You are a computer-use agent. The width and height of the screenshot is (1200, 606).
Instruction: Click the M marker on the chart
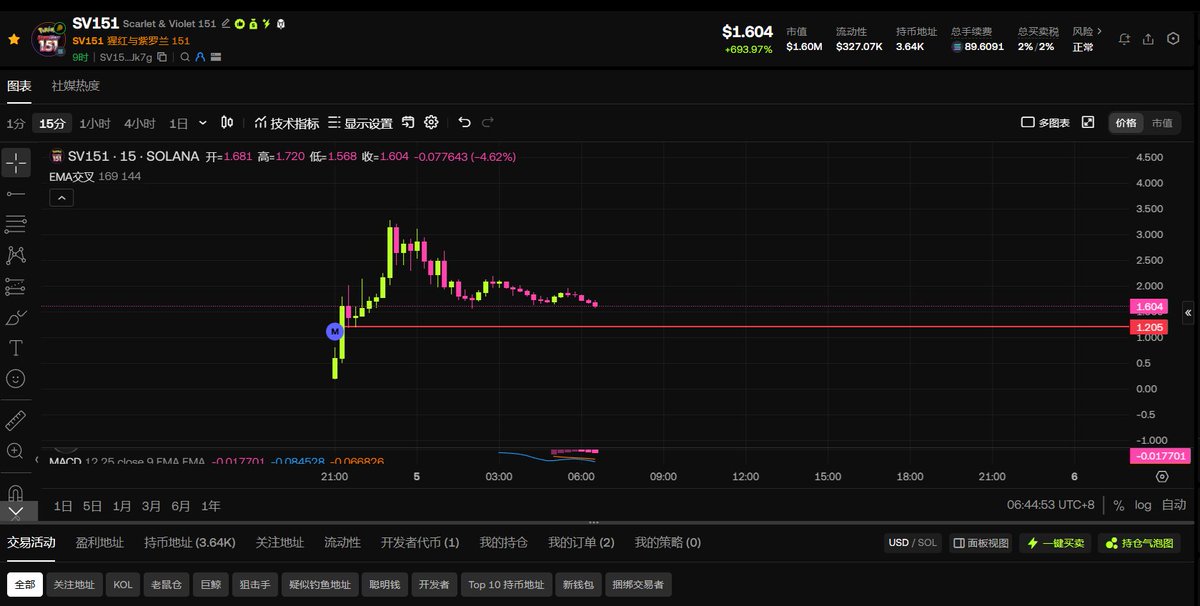(x=335, y=331)
